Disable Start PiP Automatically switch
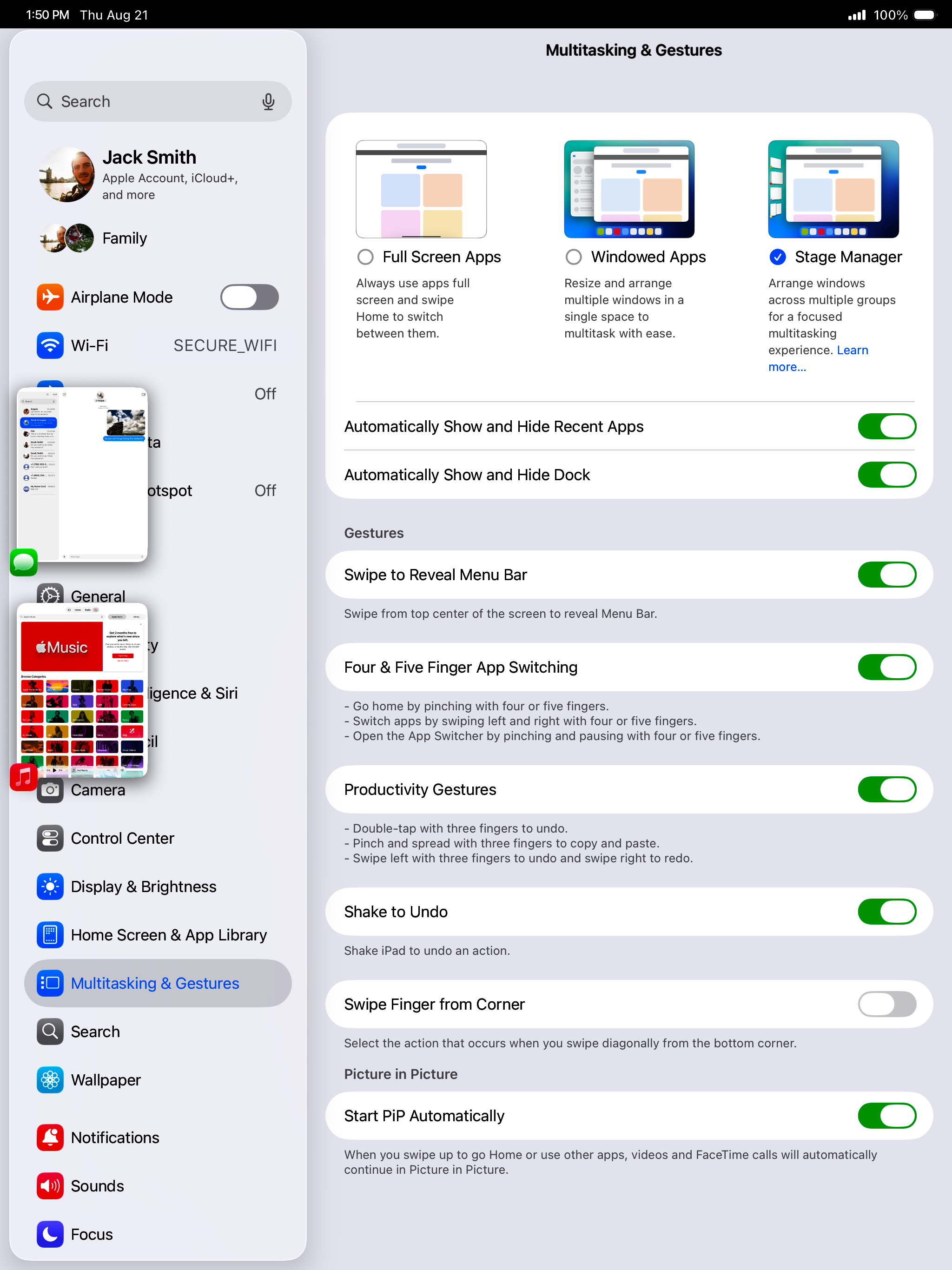This screenshot has height=1270, width=952. 887,1116
